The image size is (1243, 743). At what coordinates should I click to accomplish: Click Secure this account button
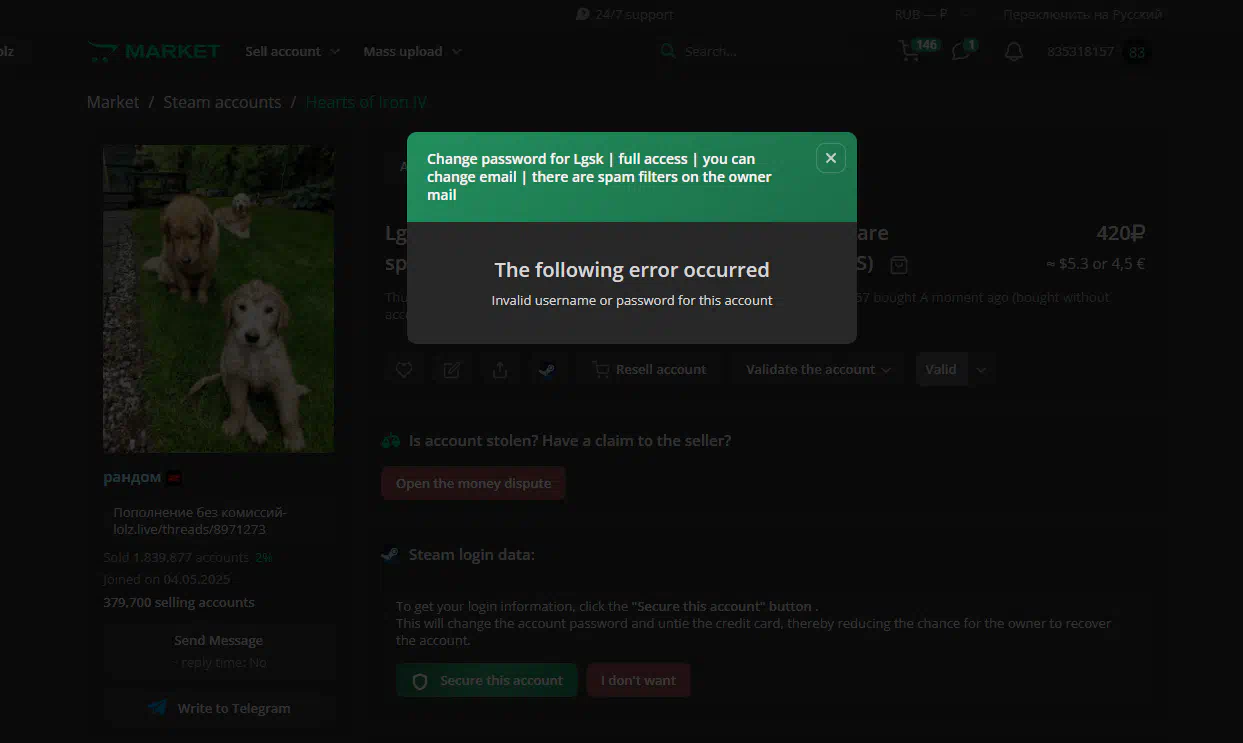[x=487, y=681]
